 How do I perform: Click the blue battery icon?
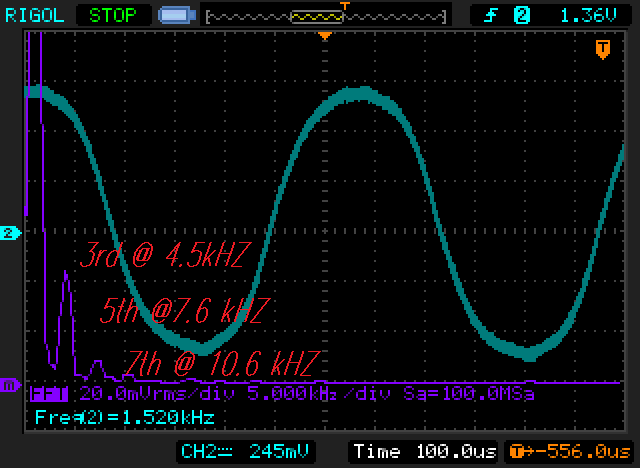coord(177,16)
